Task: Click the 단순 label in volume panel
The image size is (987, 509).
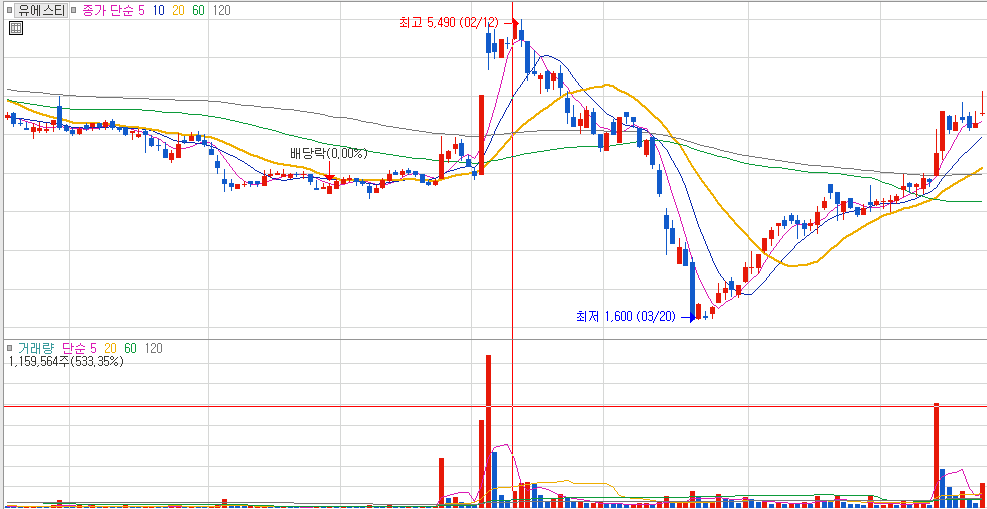Action: tap(74, 348)
